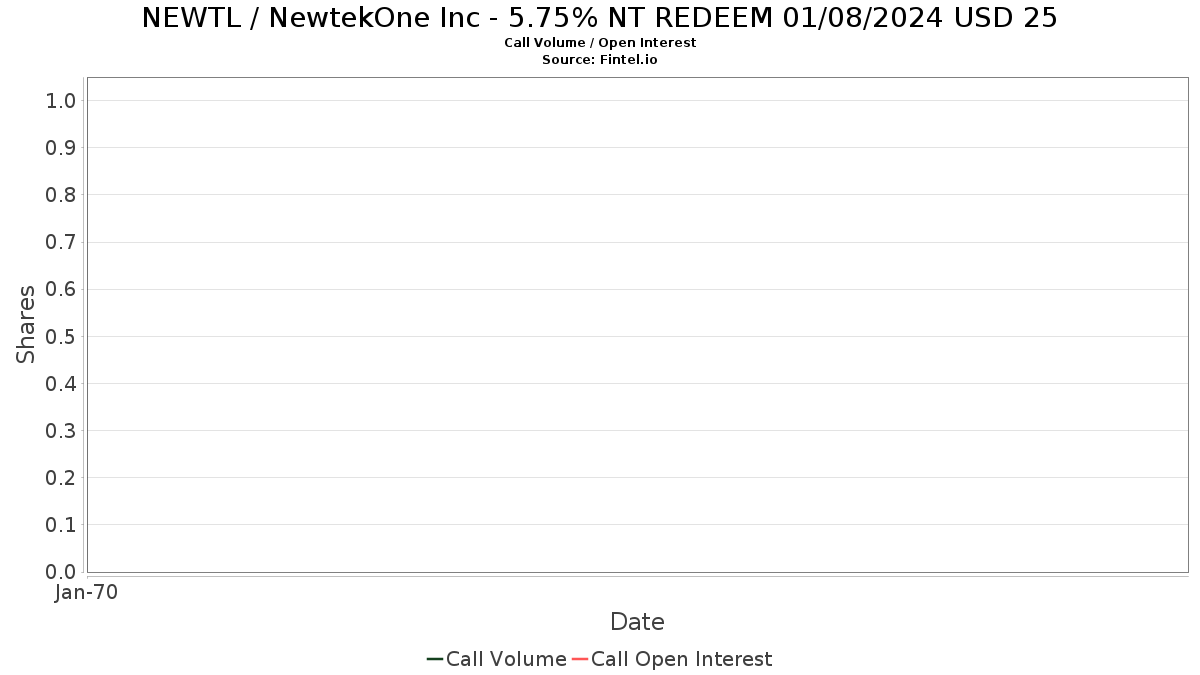The height and width of the screenshot is (675, 1200).
Task: Click the 0.1 y-axis tick label
Action: tap(61, 525)
